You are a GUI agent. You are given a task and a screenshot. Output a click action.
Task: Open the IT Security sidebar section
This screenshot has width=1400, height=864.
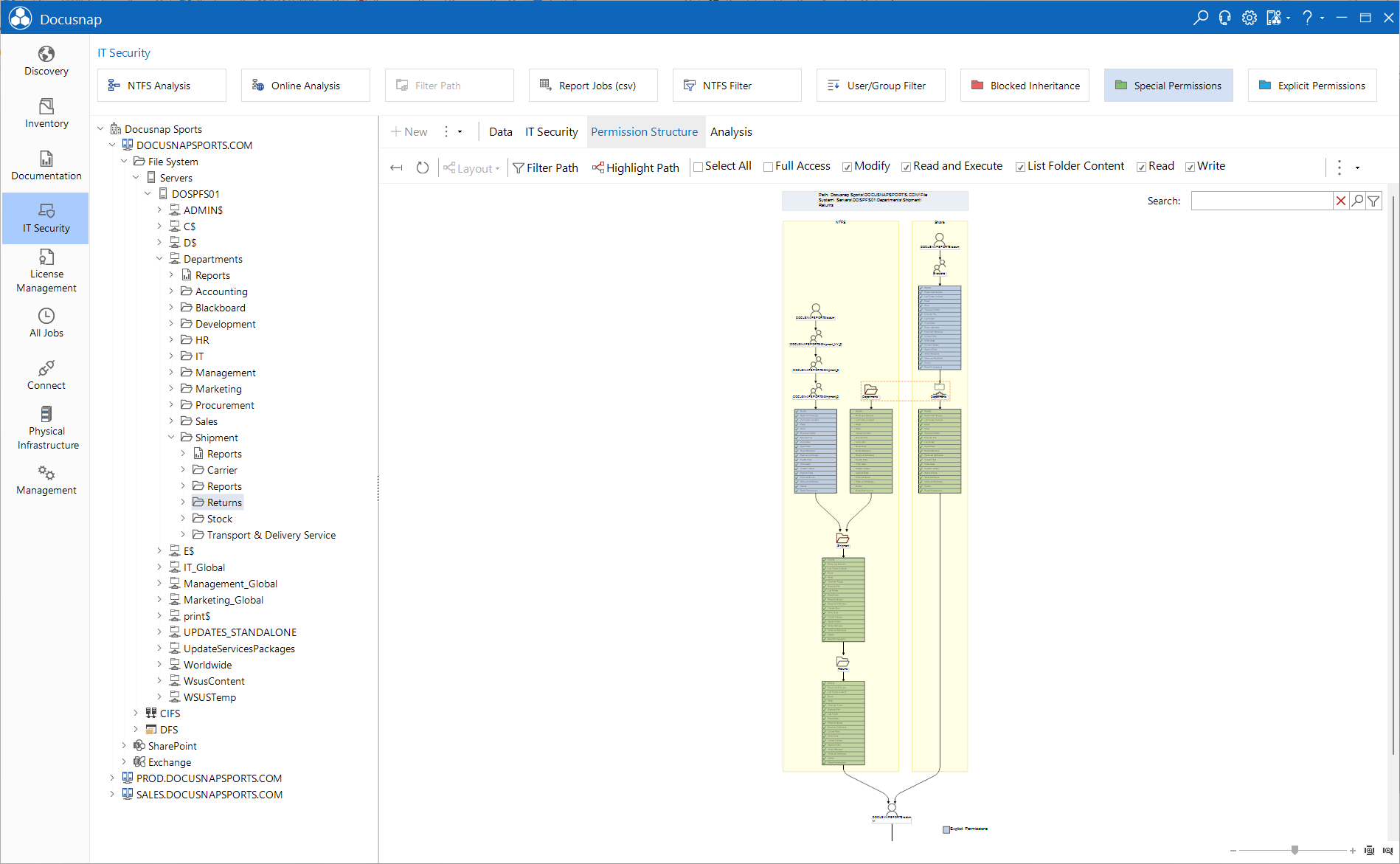coord(46,218)
